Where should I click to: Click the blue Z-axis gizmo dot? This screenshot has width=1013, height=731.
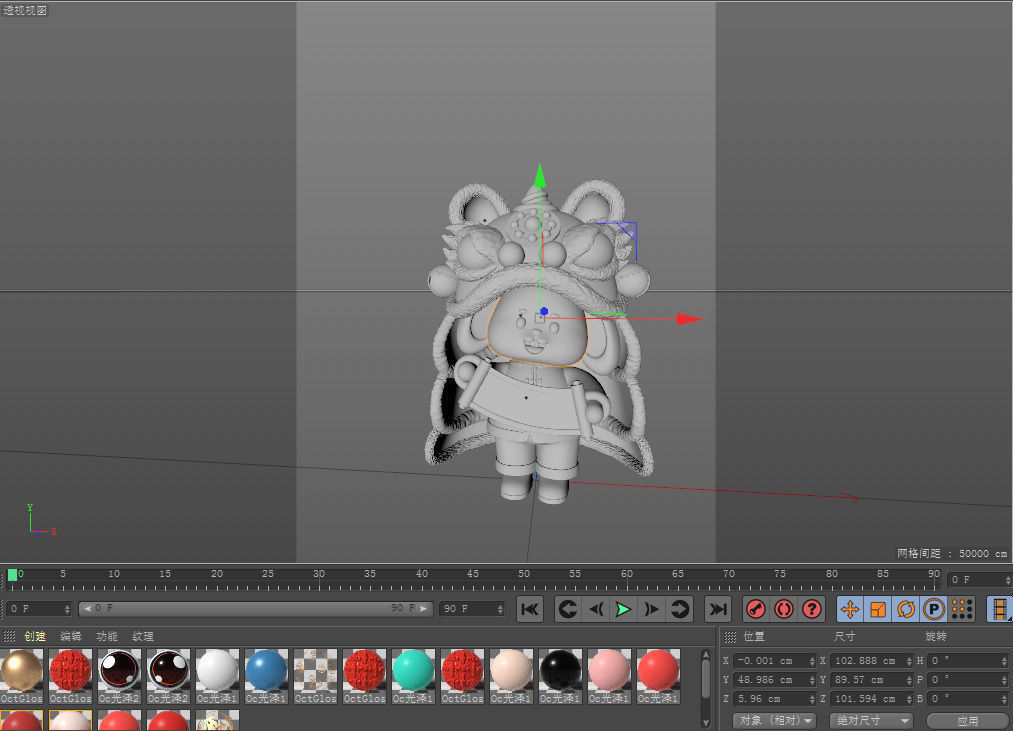point(544,312)
